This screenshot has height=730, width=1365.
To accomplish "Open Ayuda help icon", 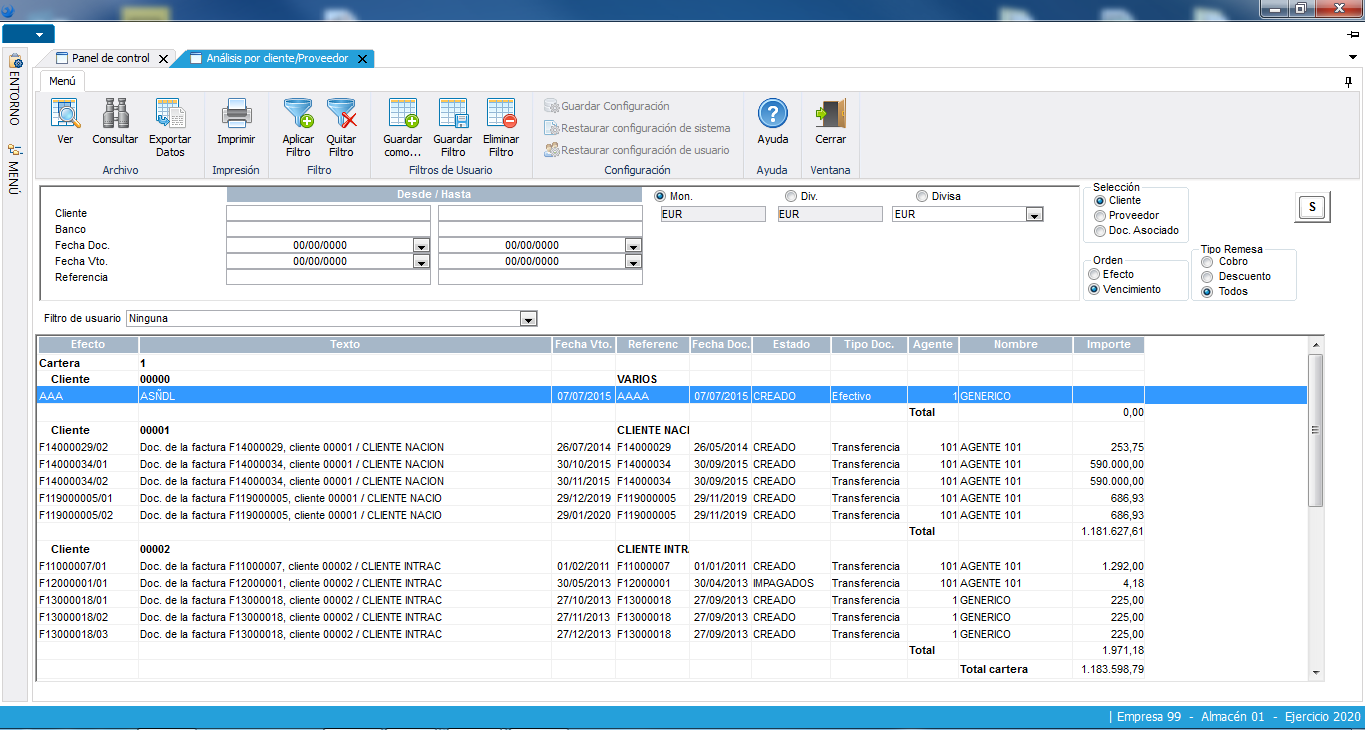I will pos(772,116).
